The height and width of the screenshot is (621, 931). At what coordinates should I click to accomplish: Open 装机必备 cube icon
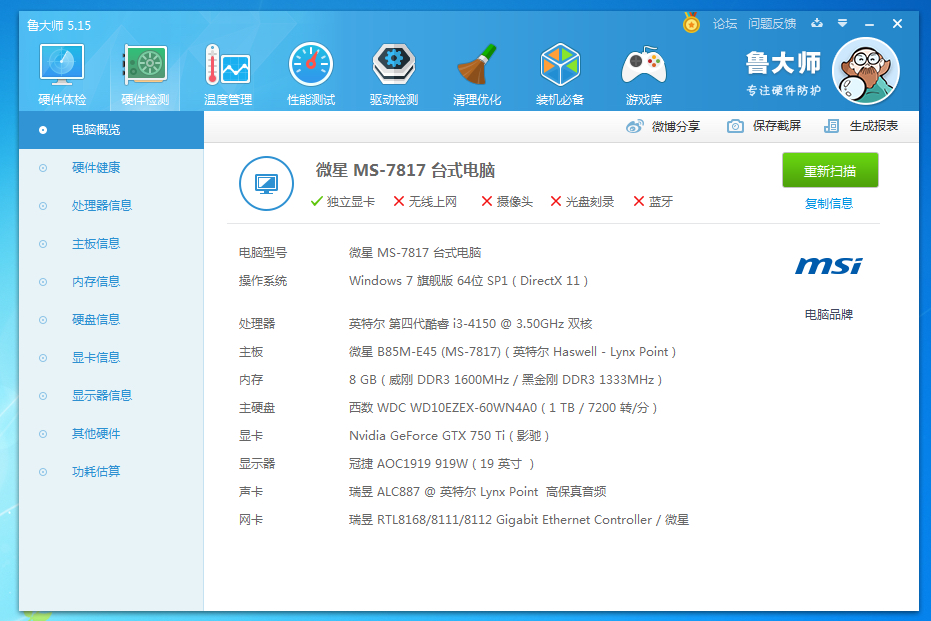pyautogui.click(x=560, y=65)
